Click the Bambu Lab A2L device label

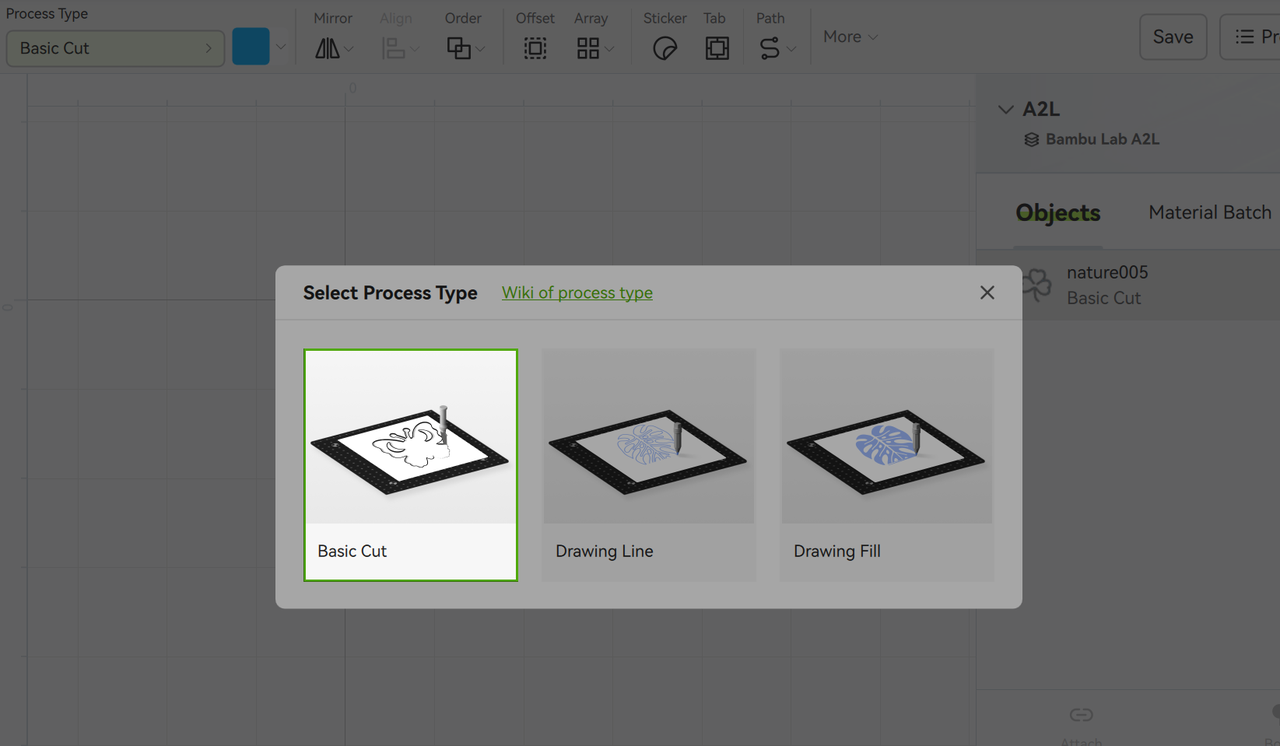1103,139
